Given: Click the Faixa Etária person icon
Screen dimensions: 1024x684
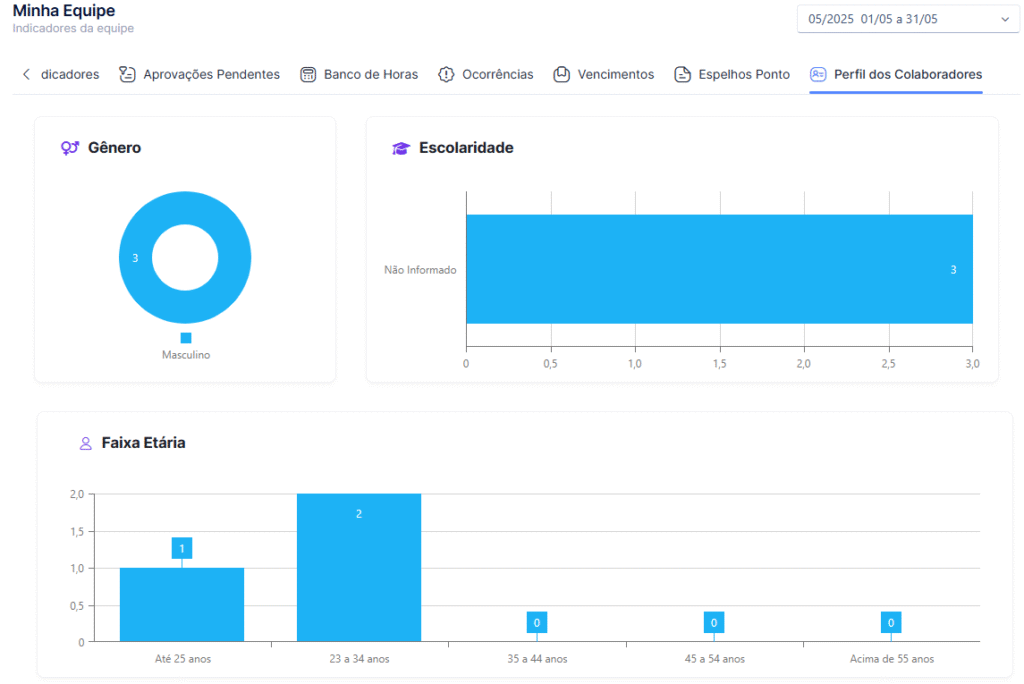Looking at the screenshot, I should coord(86,444).
